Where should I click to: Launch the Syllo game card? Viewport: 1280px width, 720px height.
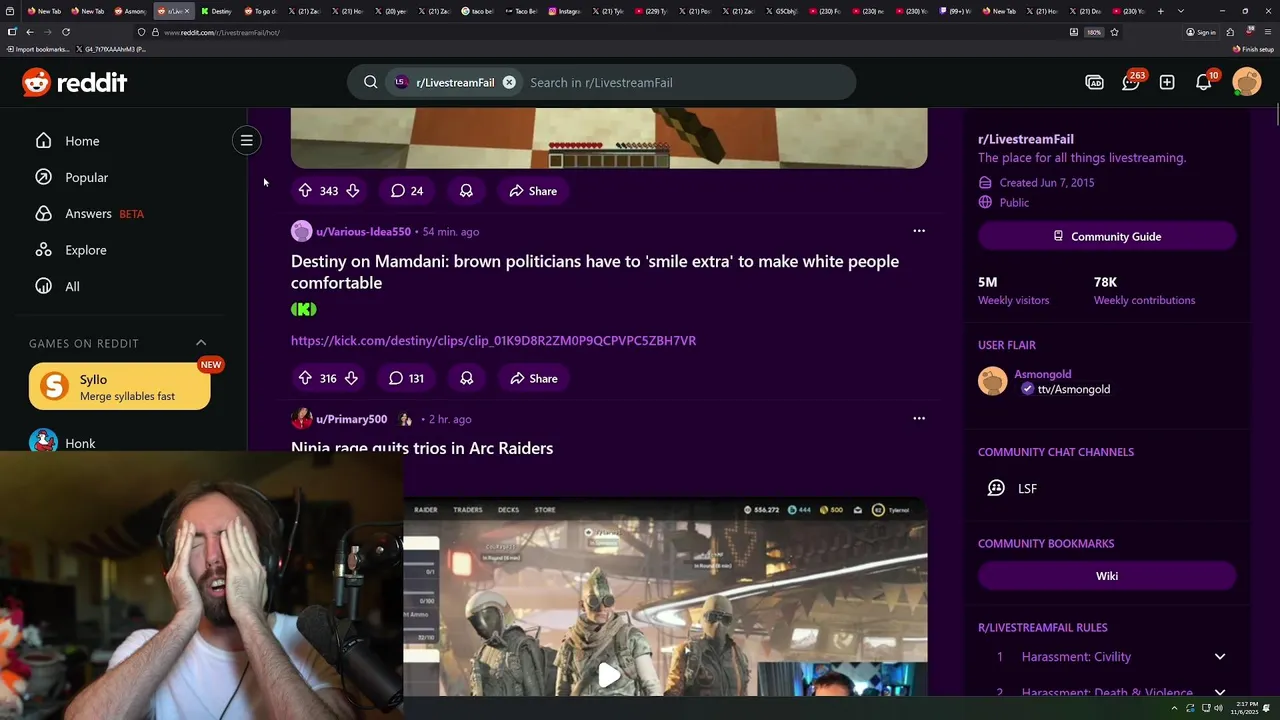click(x=120, y=387)
